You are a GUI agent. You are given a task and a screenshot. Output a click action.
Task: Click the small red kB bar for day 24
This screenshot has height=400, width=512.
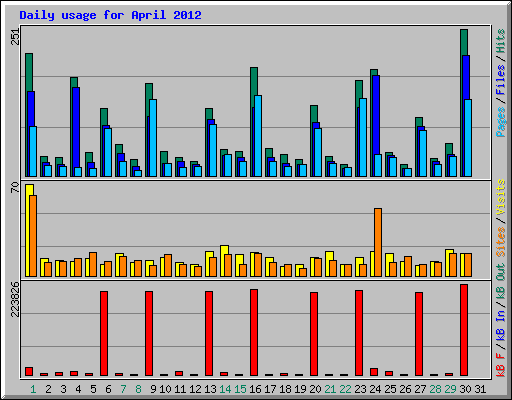pyautogui.click(x=374, y=372)
